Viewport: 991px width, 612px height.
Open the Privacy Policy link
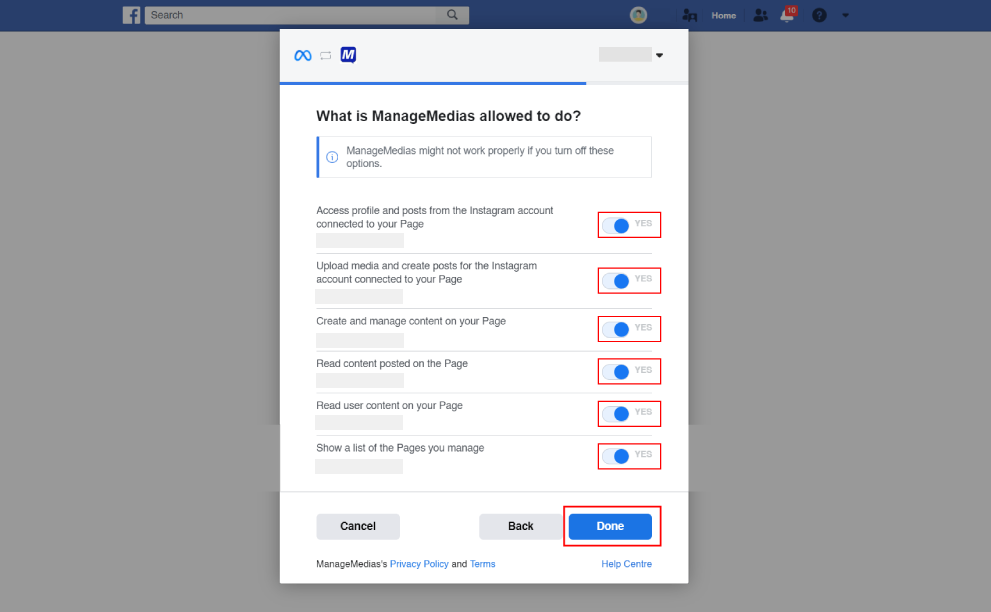click(419, 564)
